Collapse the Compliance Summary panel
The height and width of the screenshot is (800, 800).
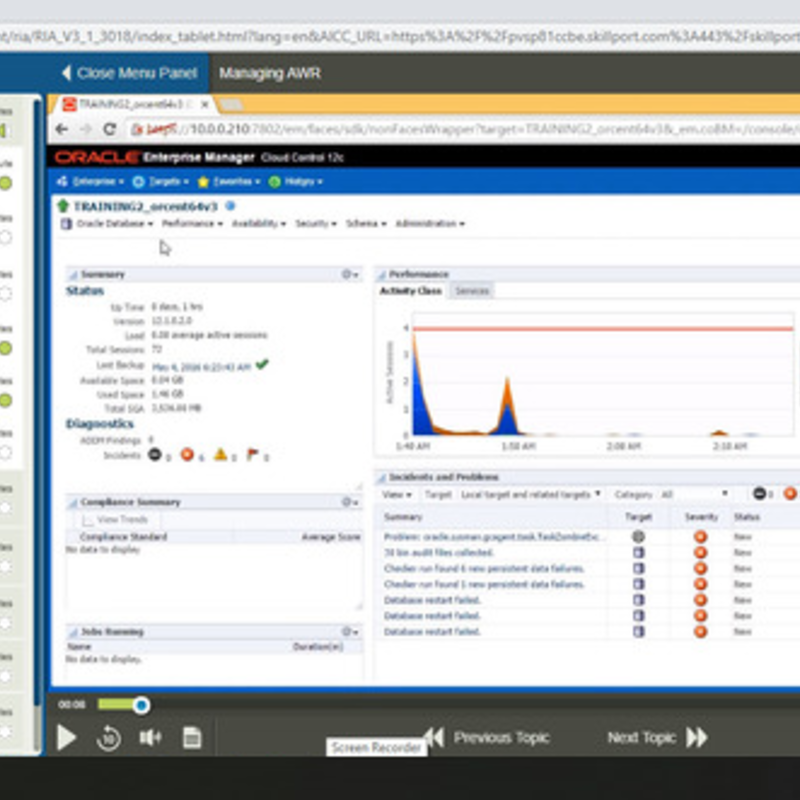click(73, 503)
